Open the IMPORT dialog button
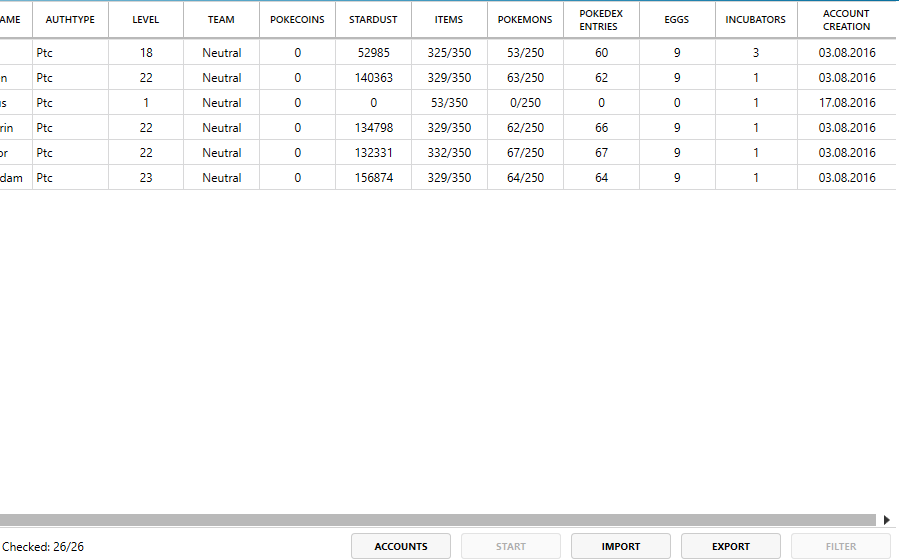 621,546
